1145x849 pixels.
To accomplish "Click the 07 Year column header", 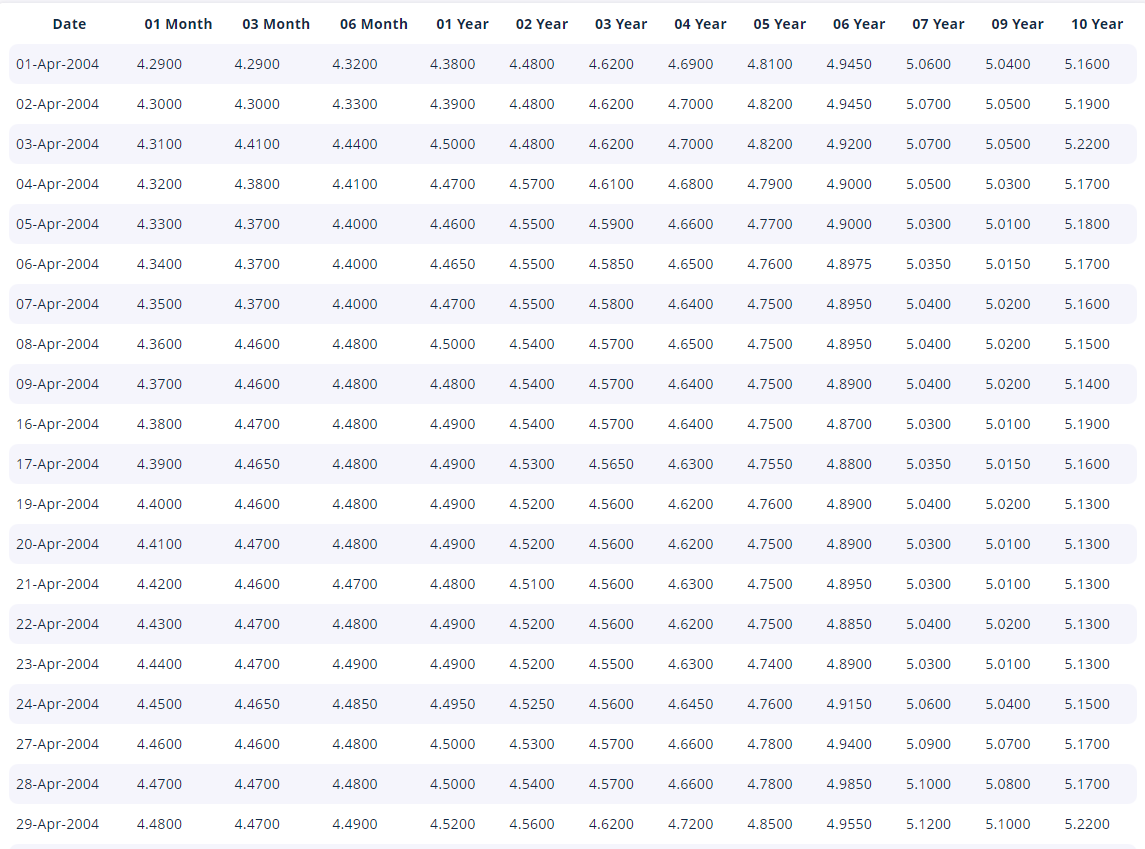I will pos(938,24).
